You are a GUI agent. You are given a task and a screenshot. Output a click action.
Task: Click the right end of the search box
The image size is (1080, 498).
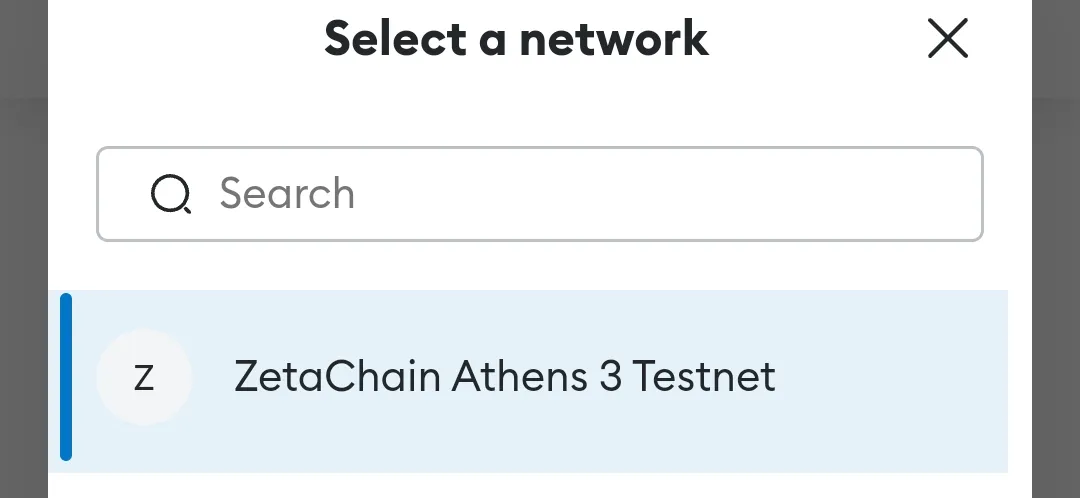click(951, 194)
